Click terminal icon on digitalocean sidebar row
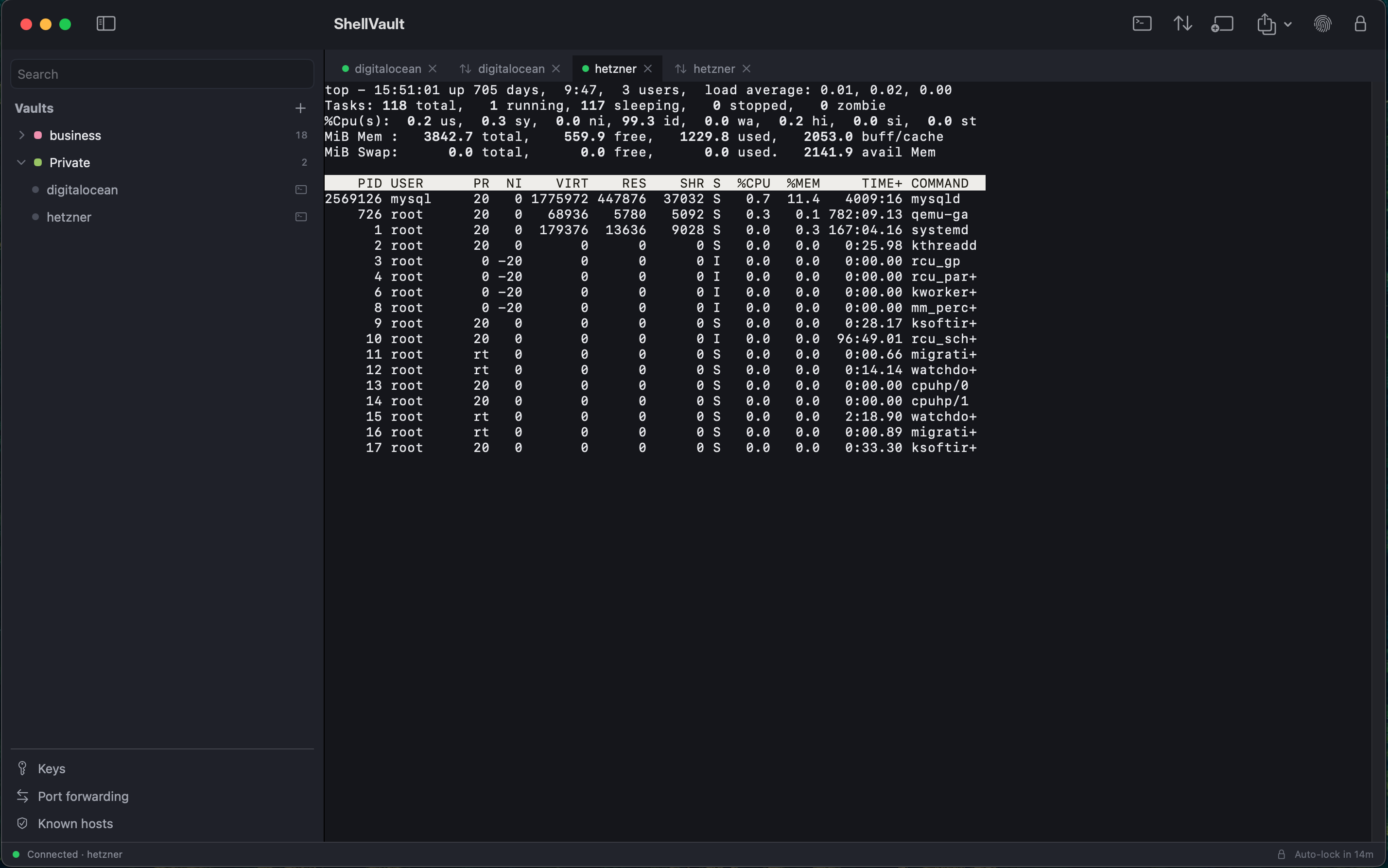Screen dimensions: 1388x868 [x=301, y=190]
